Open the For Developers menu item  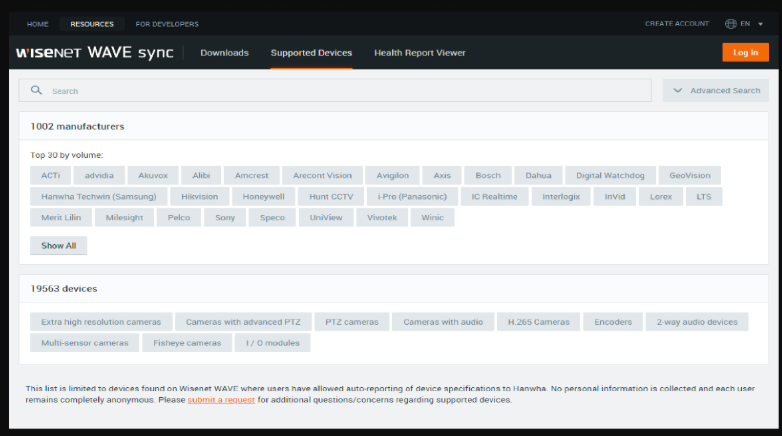(167, 24)
